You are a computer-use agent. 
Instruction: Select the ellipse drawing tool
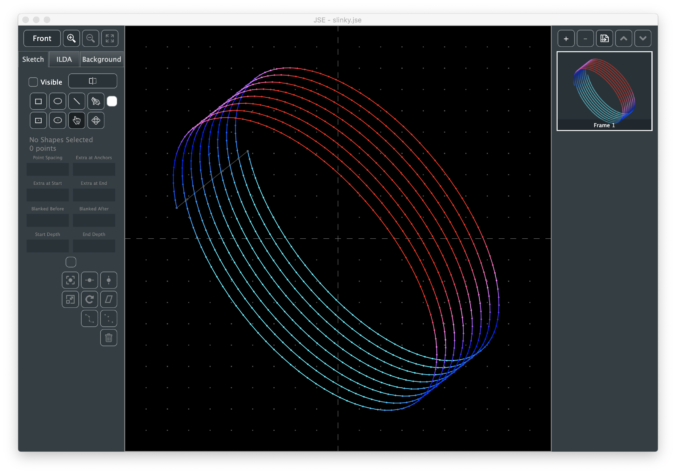[58, 101]
